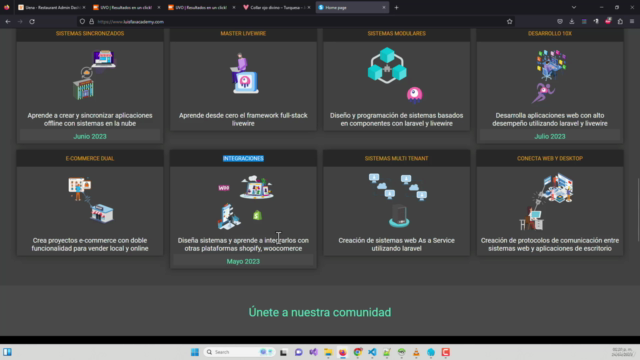Open the Chat app in taskbar
The image size is (640, 360).
point(298,352)
